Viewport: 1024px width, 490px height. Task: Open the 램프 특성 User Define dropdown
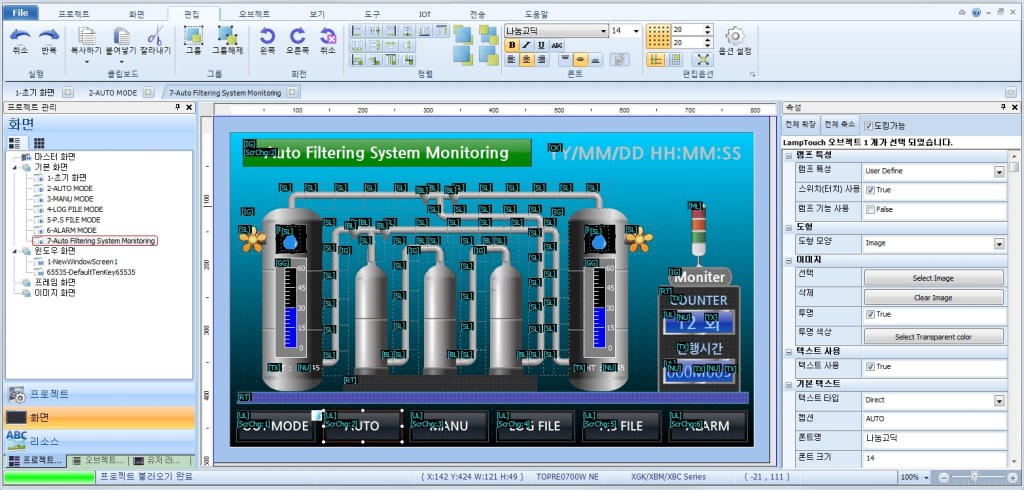(x=998, y=172)
